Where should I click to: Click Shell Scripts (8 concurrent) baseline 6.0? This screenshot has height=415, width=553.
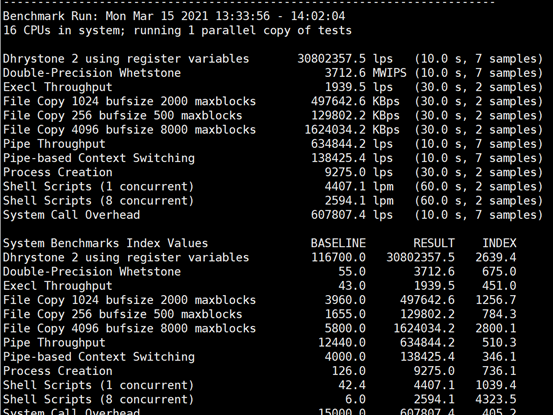[x=356, y=399]
